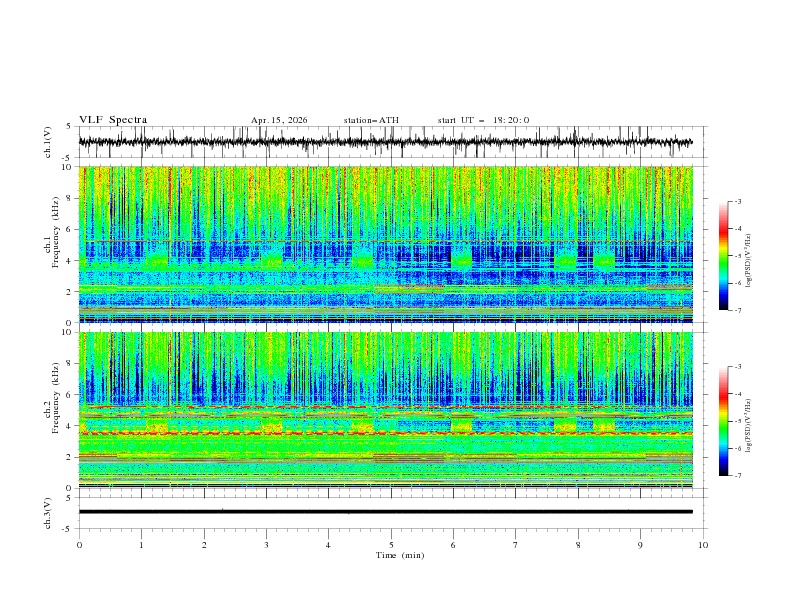Image resolution: width=792 pixels, height=612 pixels.
Task: Click the "-7" tick on the ch.2 color bar
Action: coord(737,476)
